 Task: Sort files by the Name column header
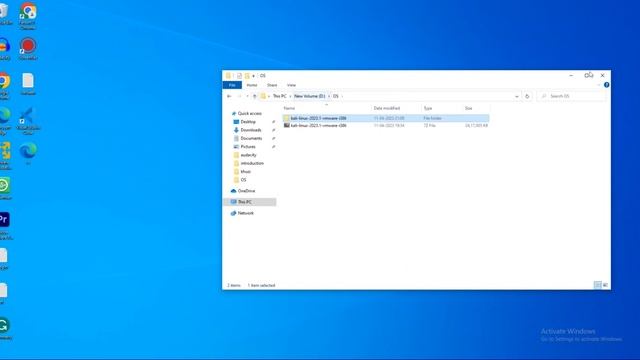pos(289,108)
